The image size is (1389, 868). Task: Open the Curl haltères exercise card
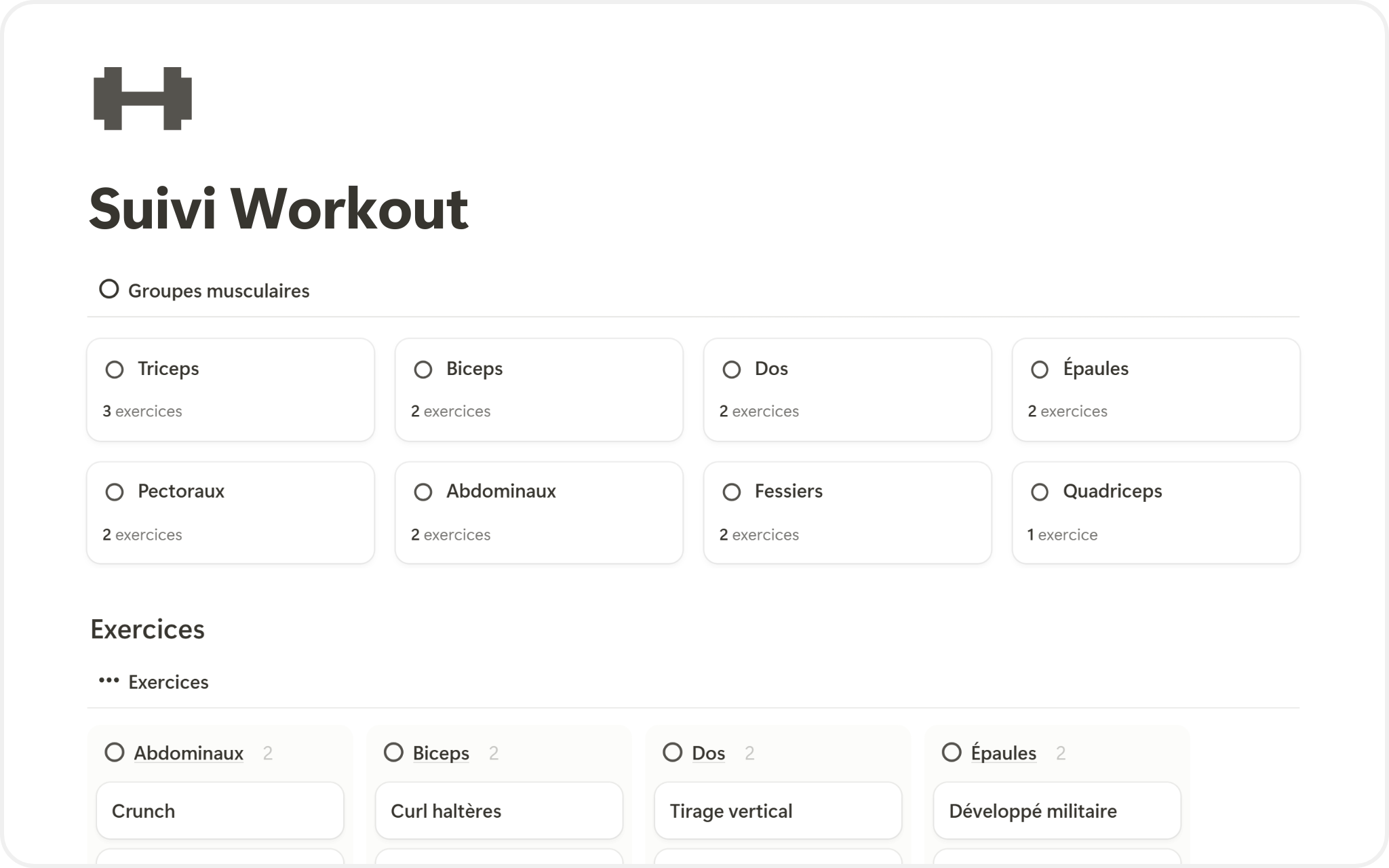(498, 811)
